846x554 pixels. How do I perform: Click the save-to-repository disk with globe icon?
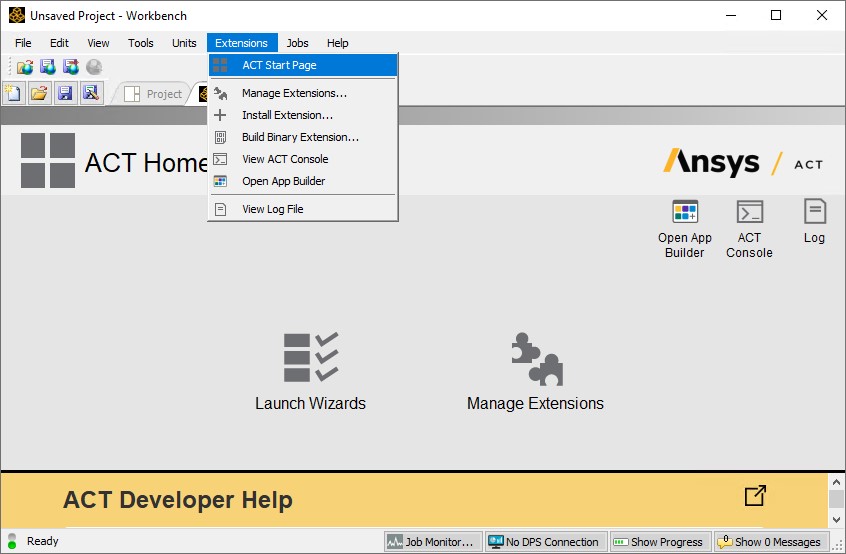pyautogui.click(x=48, y=67)
